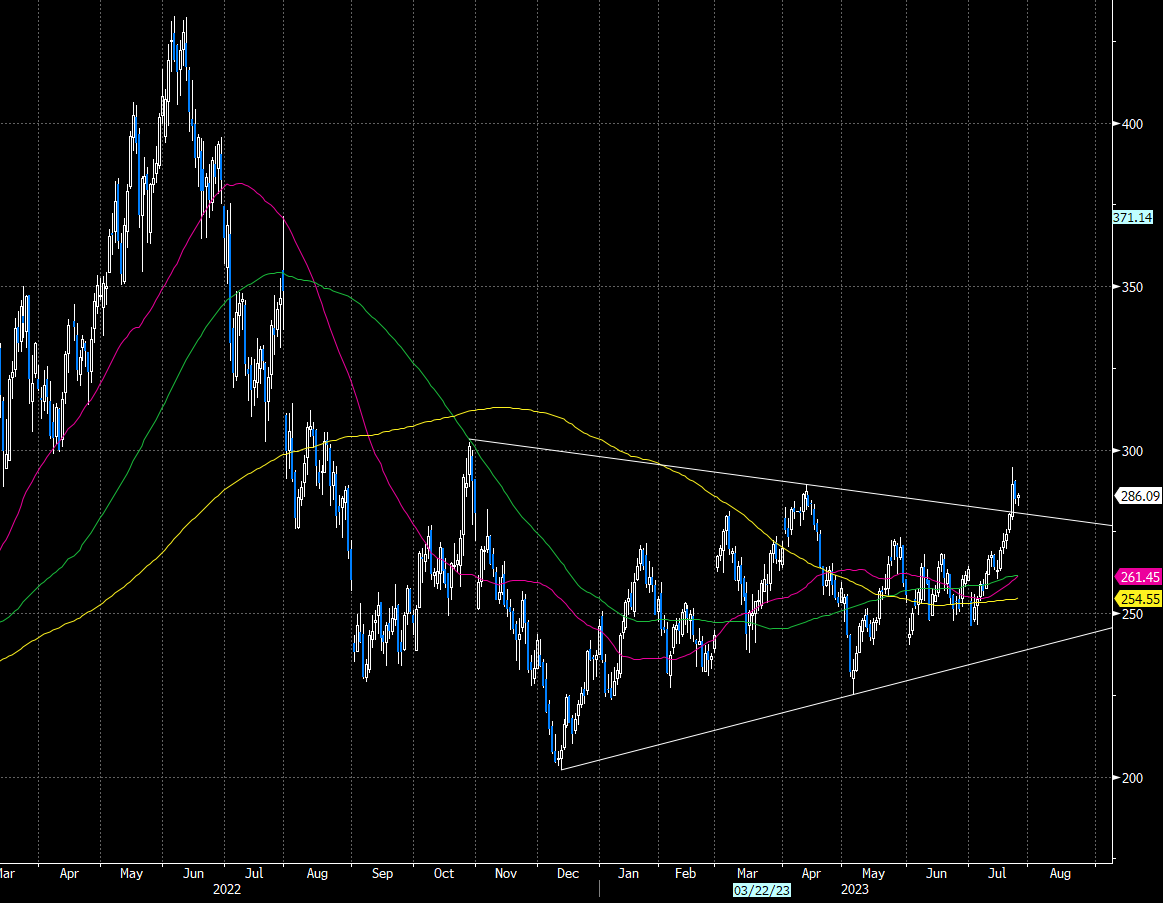Click the 350 price axis value
The width and height of the screenshot is (1163, 903).
tap(1133, 287)
